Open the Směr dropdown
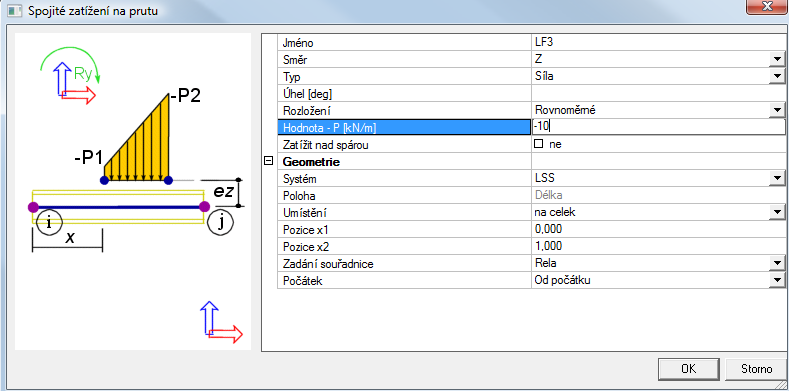 coord(778,60)
